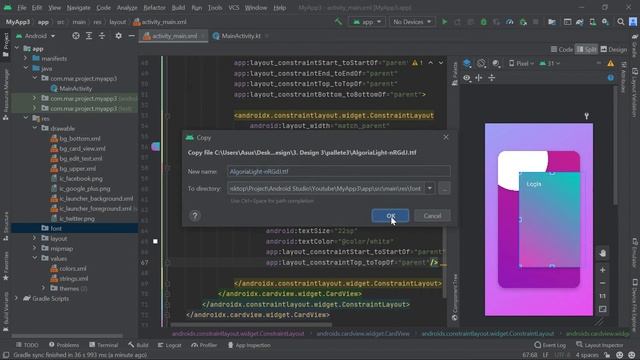
Task: Open the Logcat tool window
Action: (x=169, y=345)
